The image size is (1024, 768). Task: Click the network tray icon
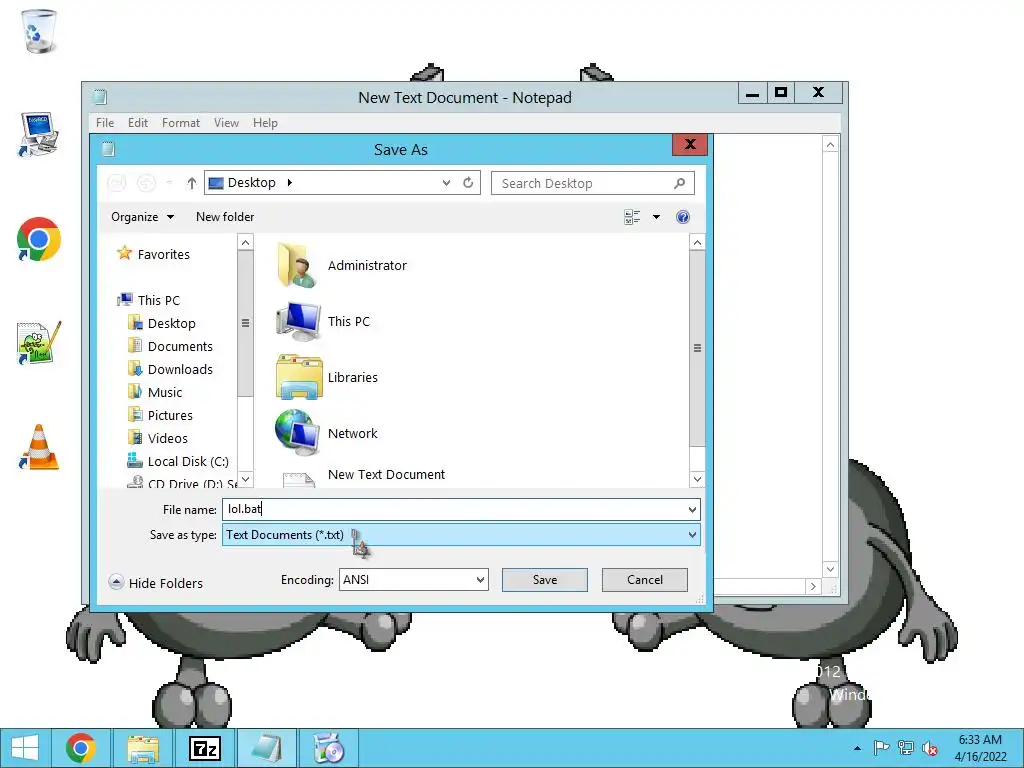[906, 748]
